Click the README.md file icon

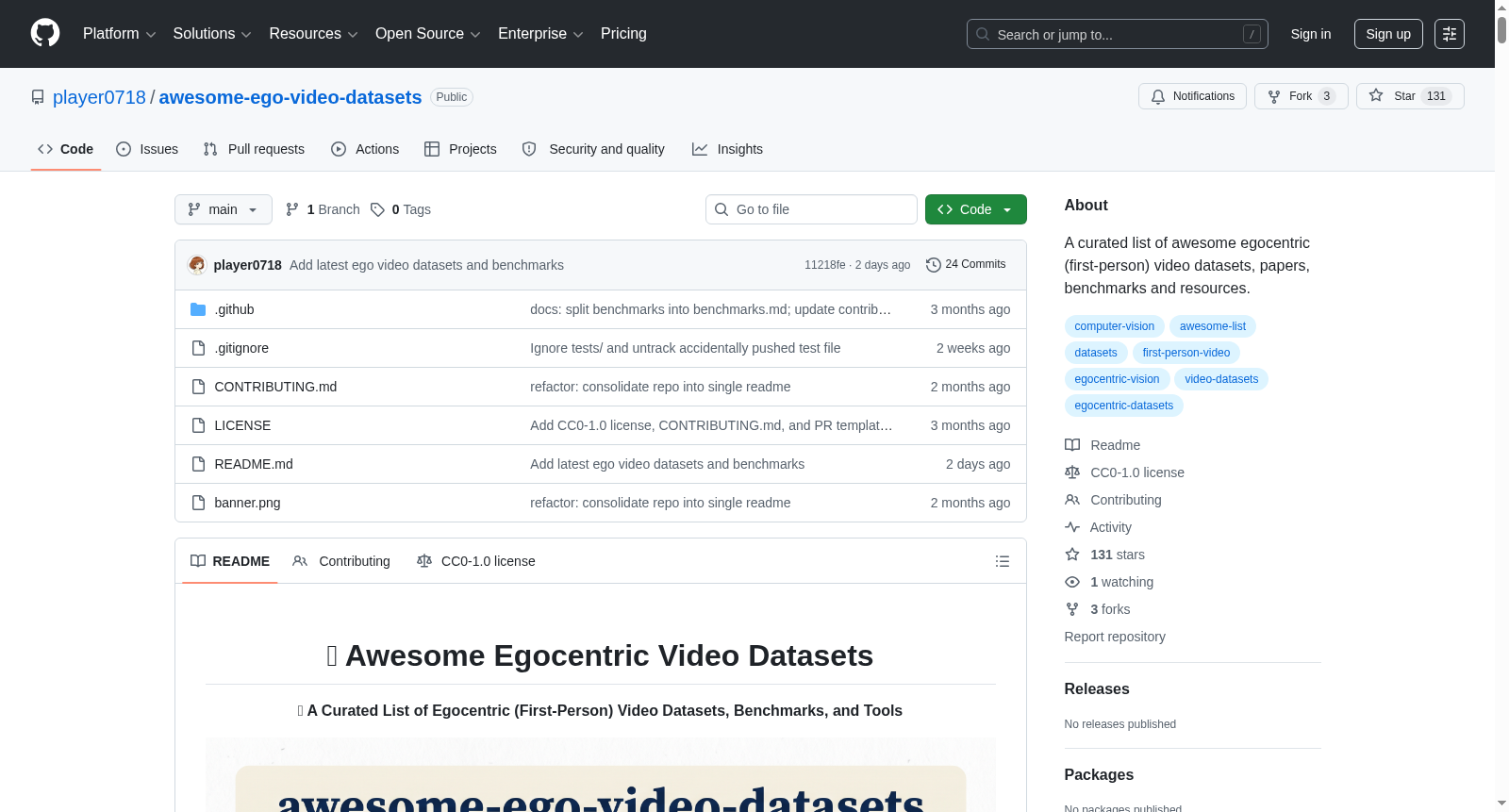pos(198,464)
